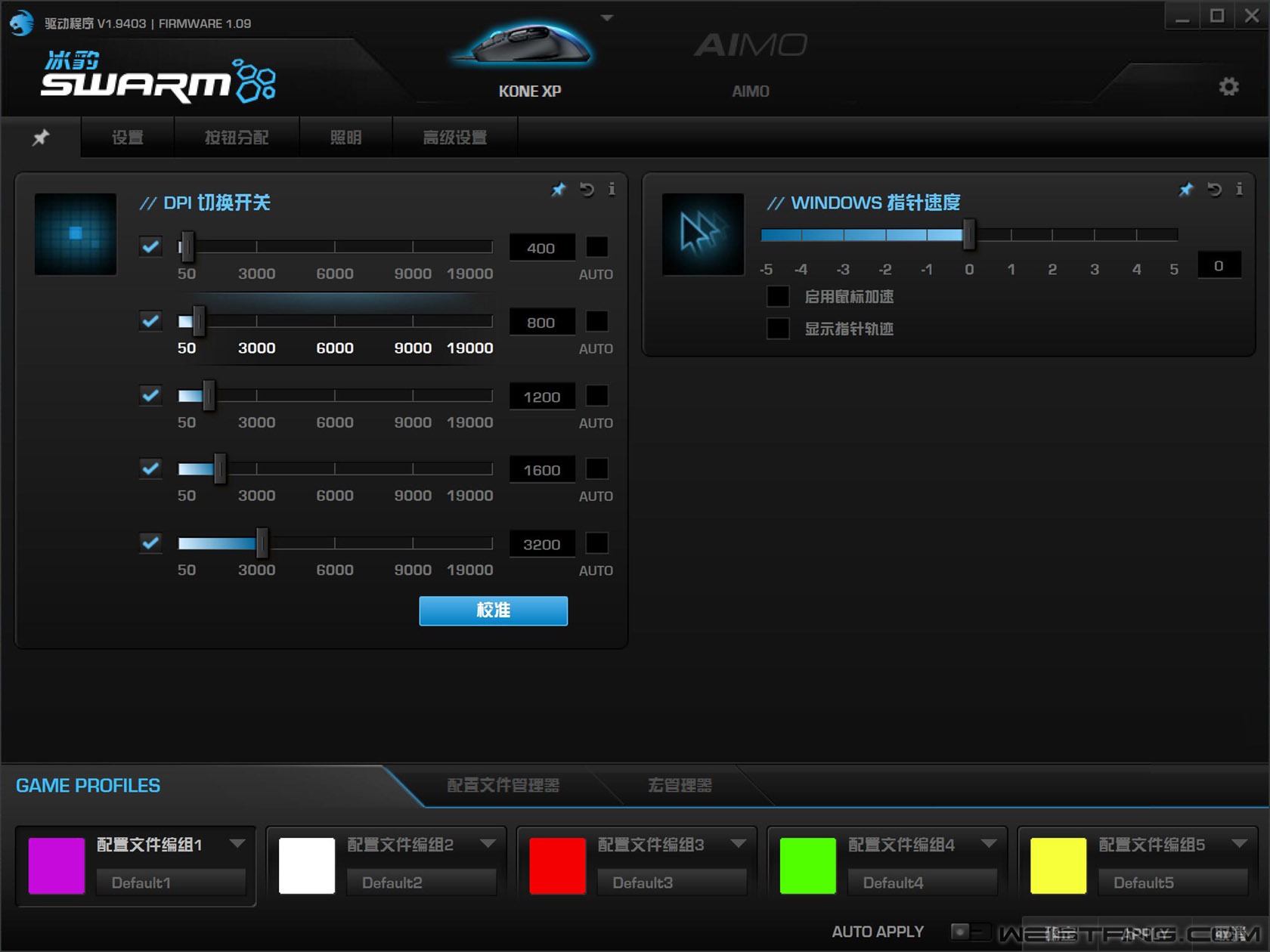Click the 3200 DPI slider handle
1270x952 pixels.
(x=262, y=542)
